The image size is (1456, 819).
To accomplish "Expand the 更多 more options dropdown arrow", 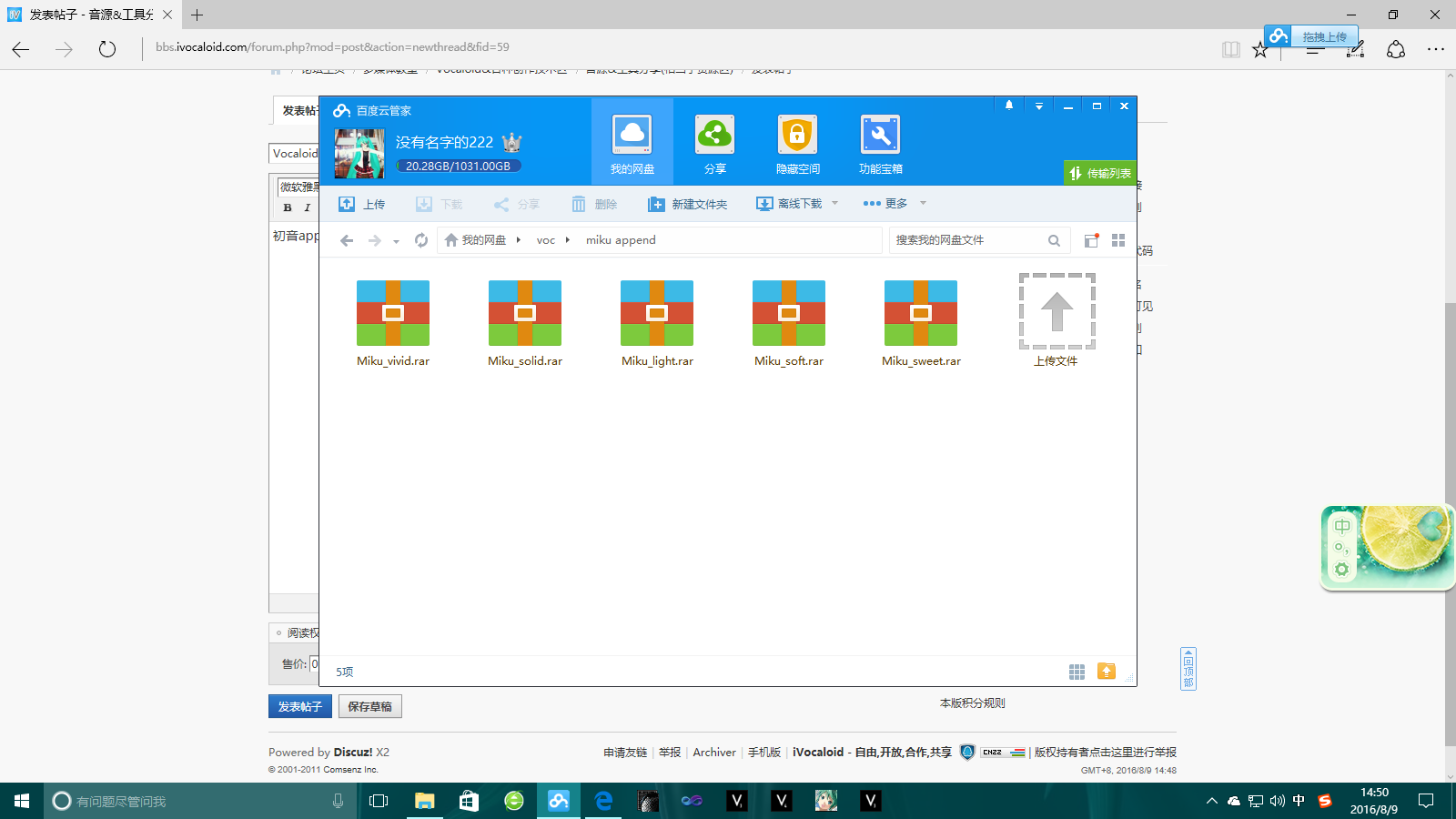I will point(923,203).
